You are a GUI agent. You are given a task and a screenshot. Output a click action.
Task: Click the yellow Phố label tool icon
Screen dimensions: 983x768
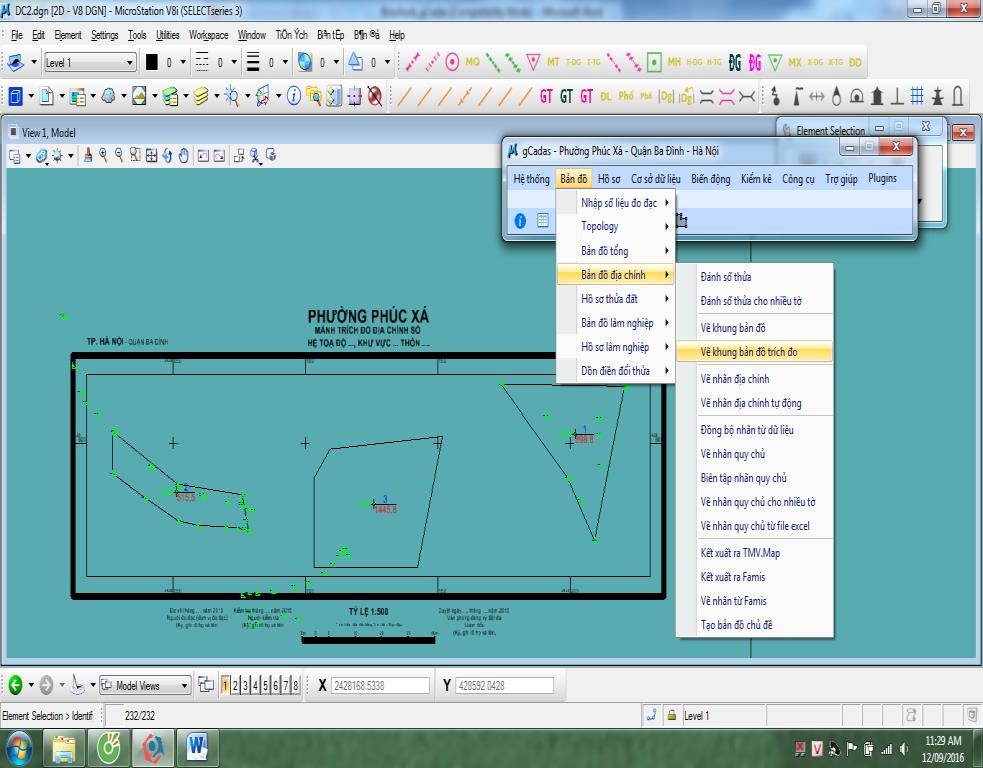point(626,96)
